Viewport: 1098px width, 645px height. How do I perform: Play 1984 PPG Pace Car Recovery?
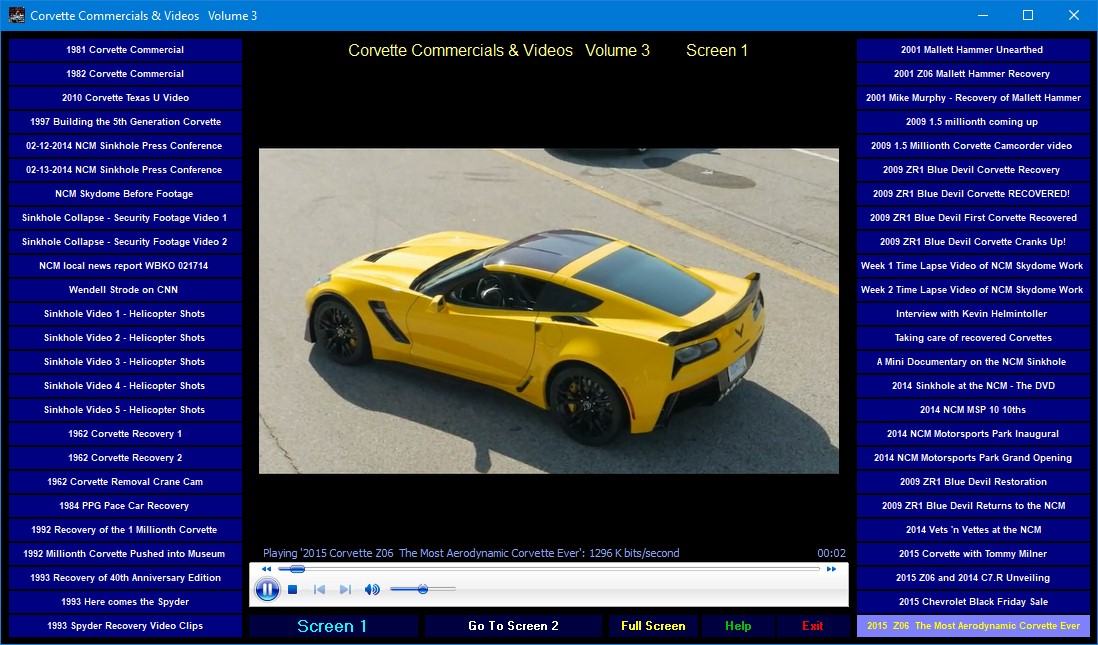click(x=125, y=506)
